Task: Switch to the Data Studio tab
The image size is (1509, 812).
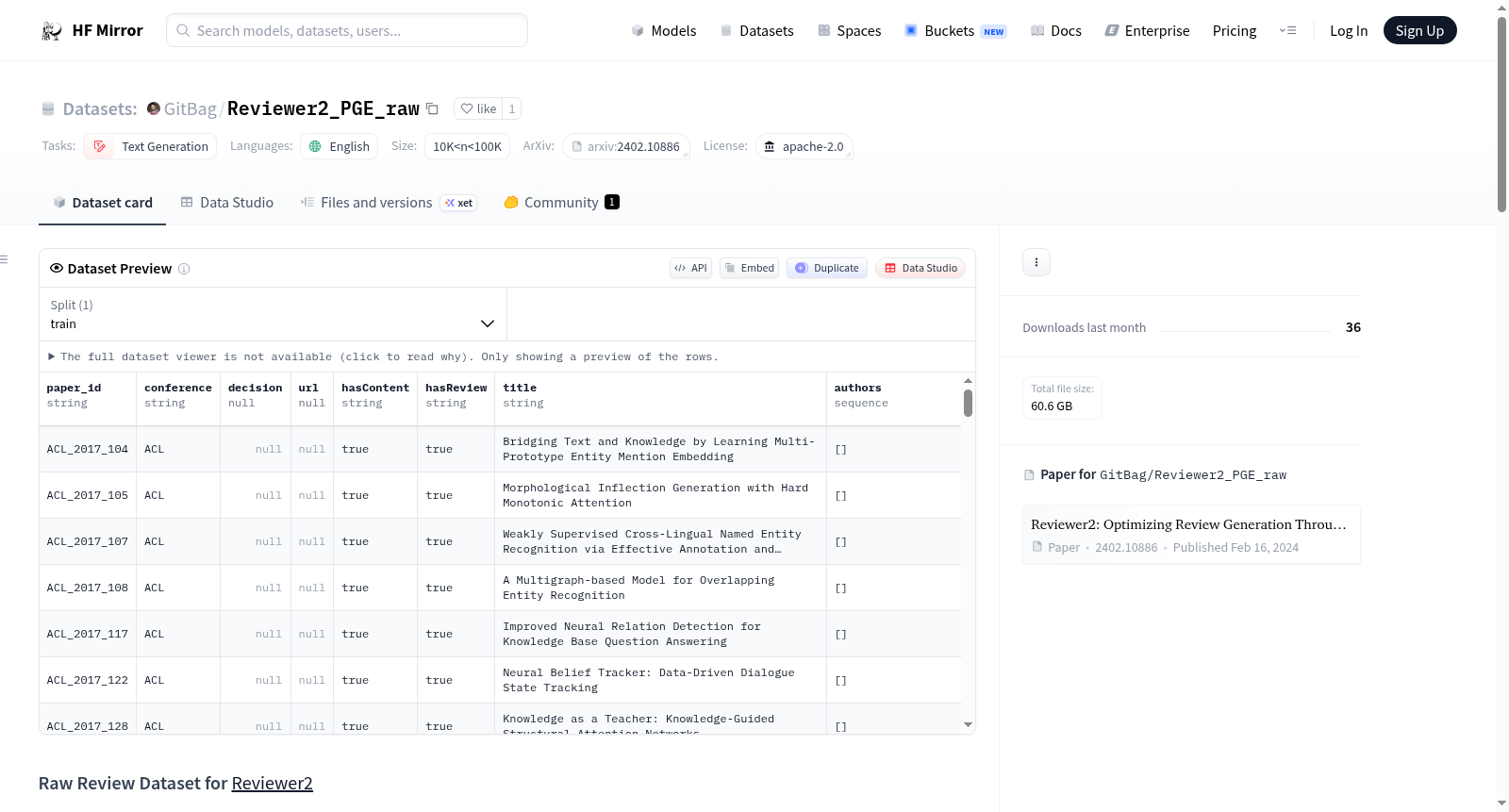Action: pyautogui.click(x=227, y=202)
